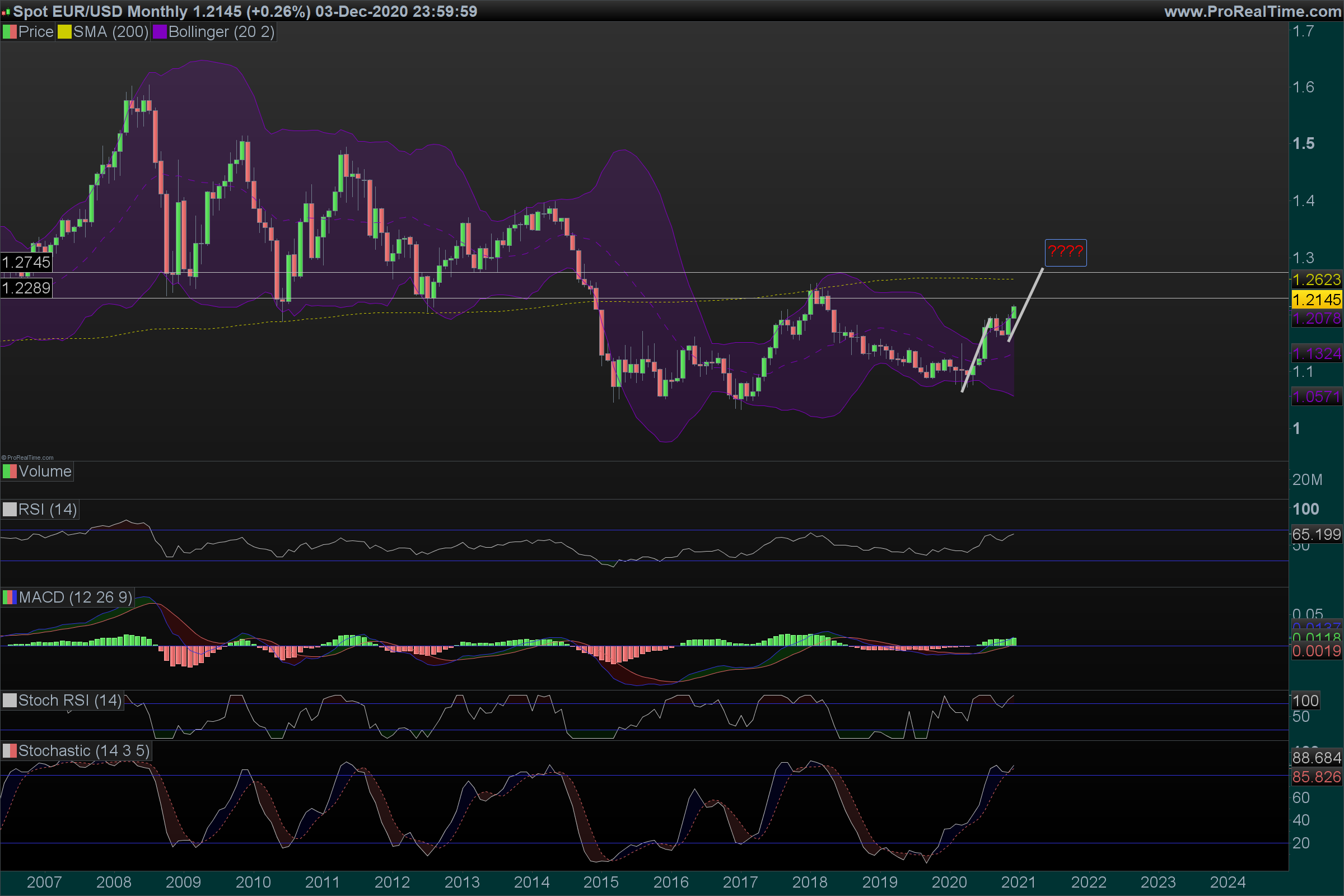Click the Volume panel color icon
Screen dimensions: 1344x896
click(9, 472)
